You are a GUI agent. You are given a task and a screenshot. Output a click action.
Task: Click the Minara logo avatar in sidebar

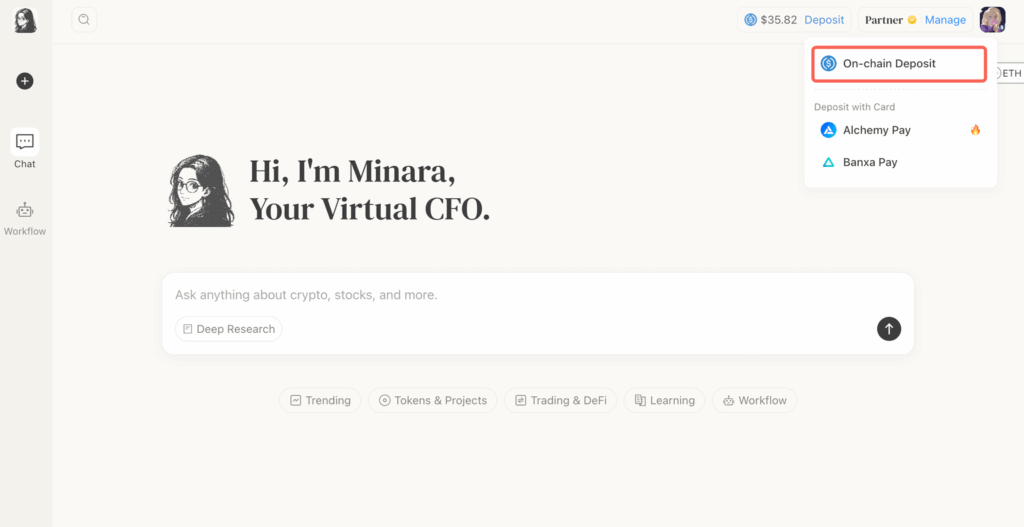coord(25,20)
